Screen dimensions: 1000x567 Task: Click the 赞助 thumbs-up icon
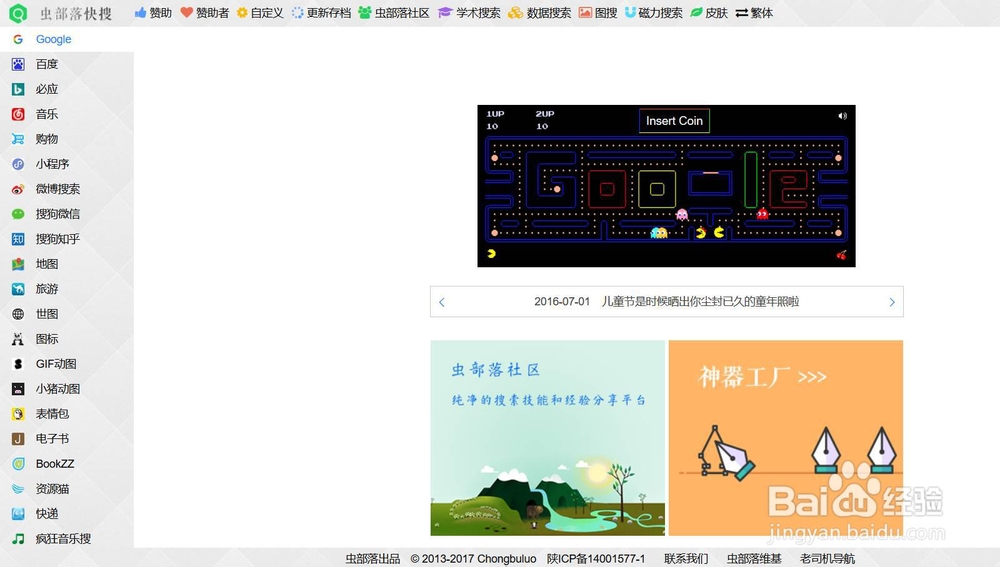pyautogui.click(x=140, y=12)
